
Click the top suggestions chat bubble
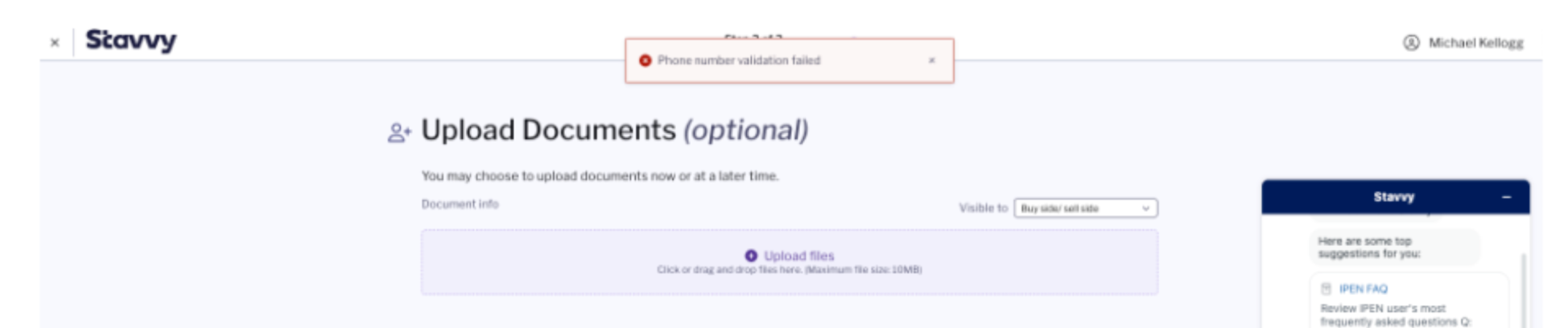click(1394, 247)
